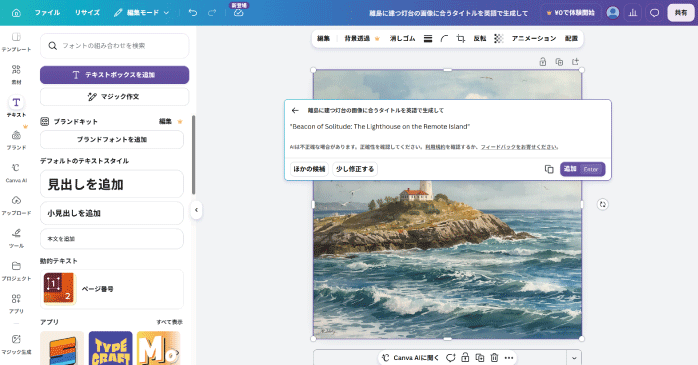Open the transparency checkerboard icon
Image resolution: width=698 pixels, height=365 pixels.
(499, 39)
